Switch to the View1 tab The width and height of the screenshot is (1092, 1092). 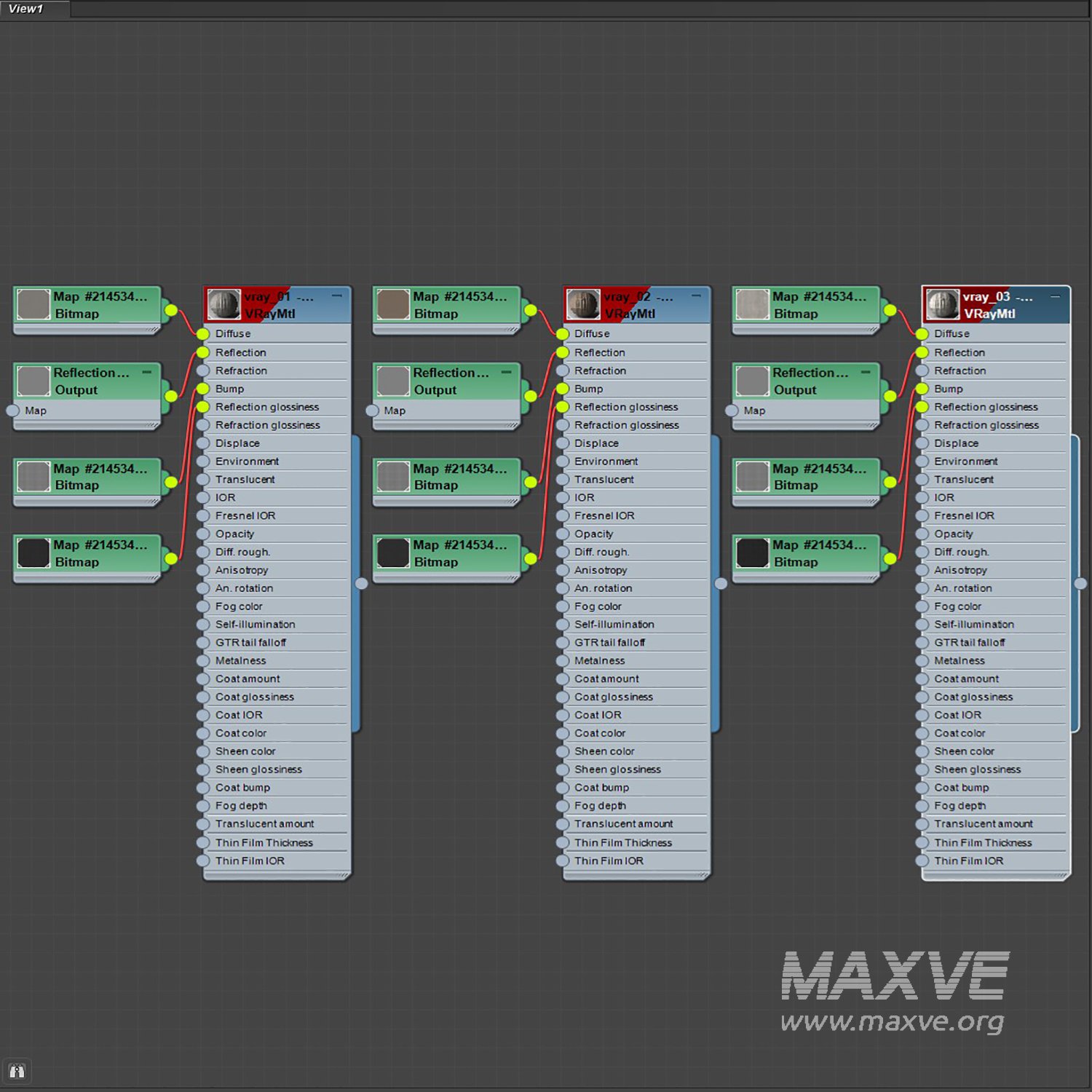(26, 9)
